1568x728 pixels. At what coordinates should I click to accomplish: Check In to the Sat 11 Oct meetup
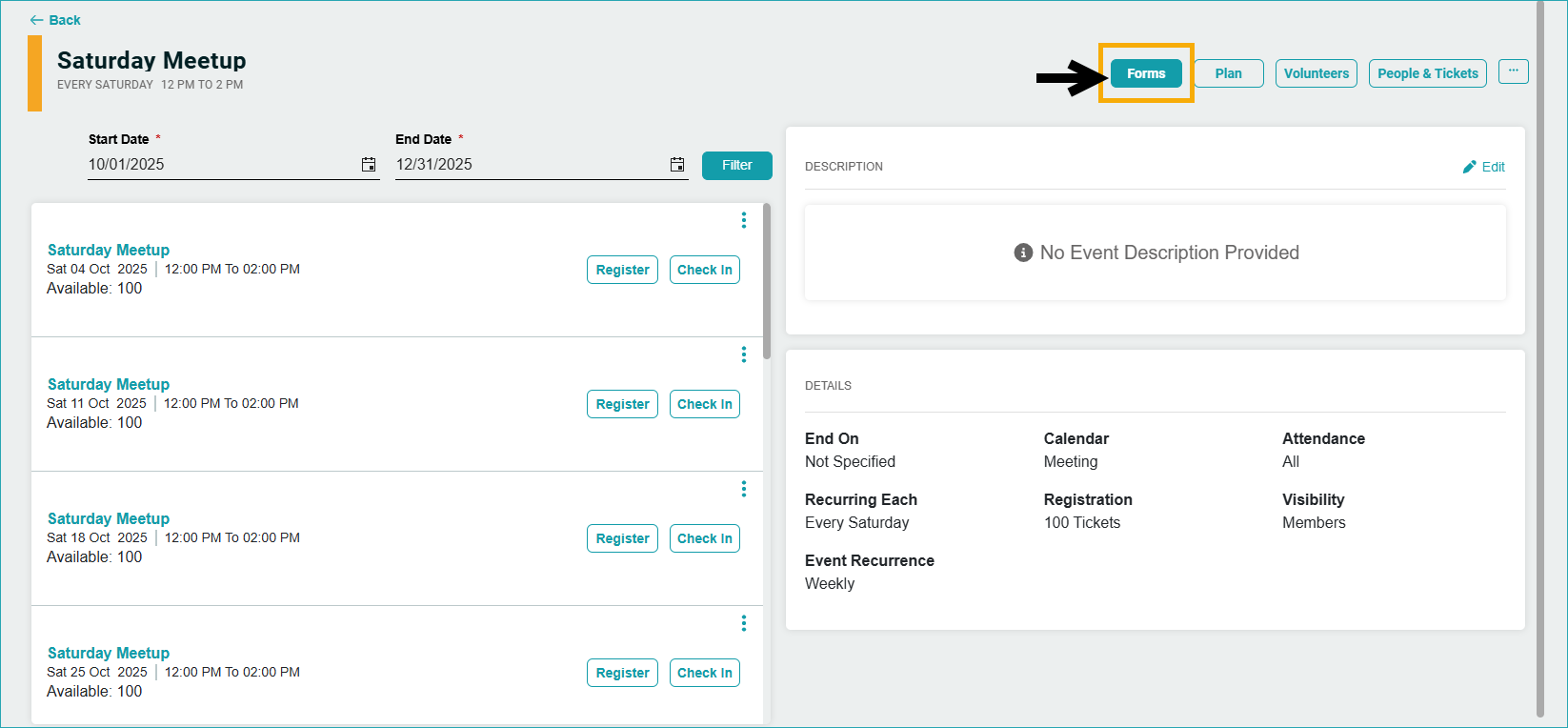704,404
